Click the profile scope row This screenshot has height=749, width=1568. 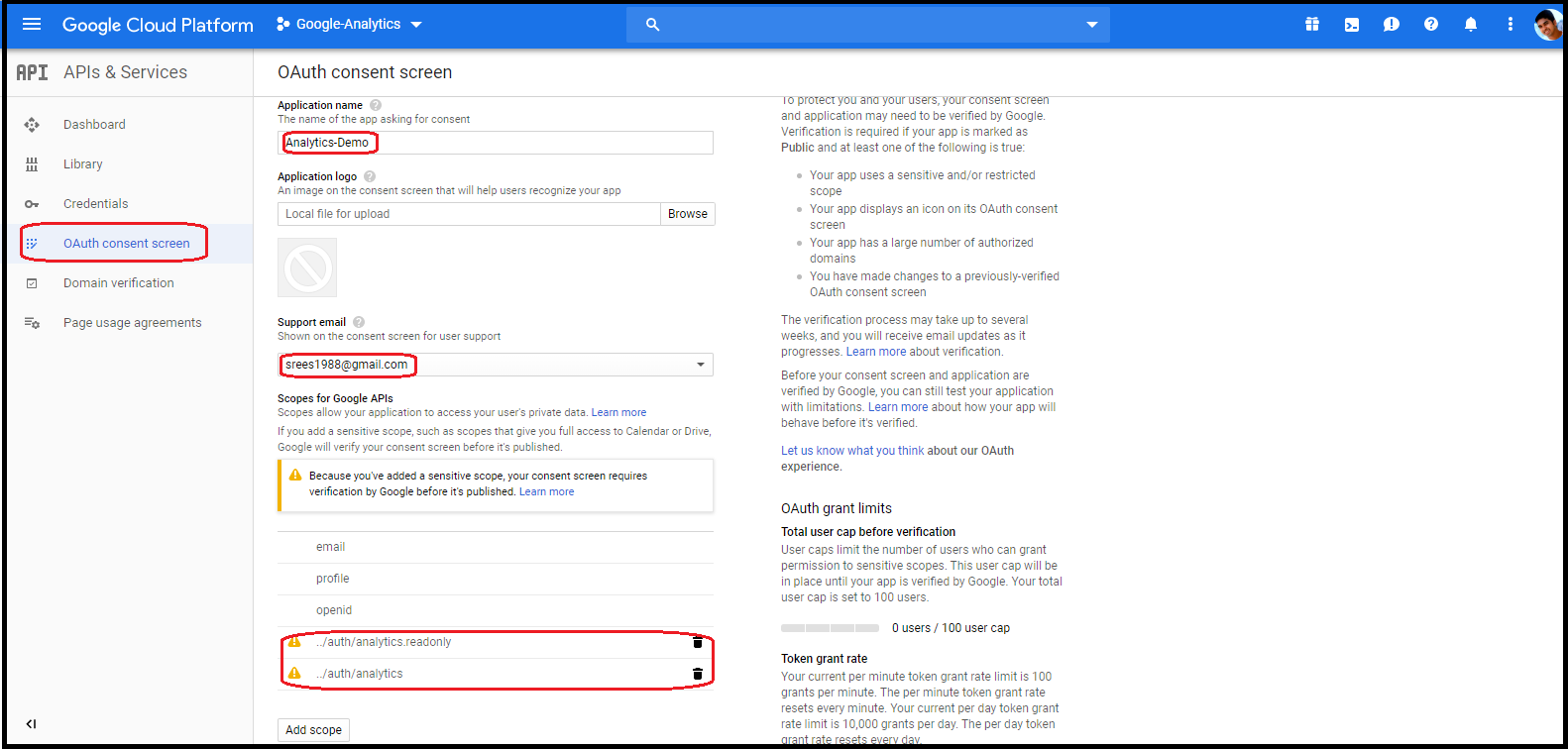click(496, 579)
